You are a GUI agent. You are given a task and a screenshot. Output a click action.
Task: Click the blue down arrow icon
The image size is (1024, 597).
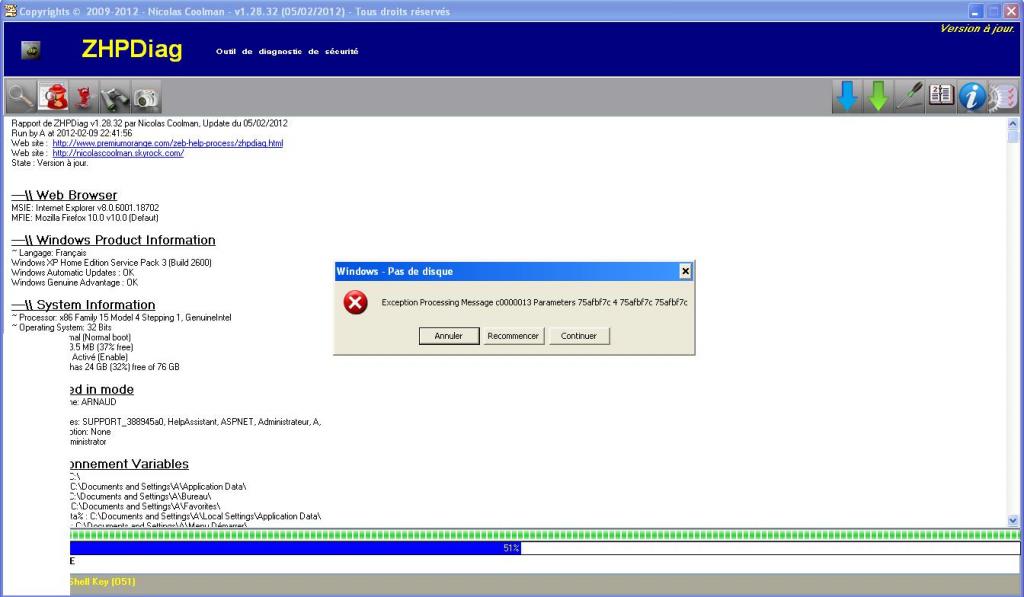(x=847, y=97)
